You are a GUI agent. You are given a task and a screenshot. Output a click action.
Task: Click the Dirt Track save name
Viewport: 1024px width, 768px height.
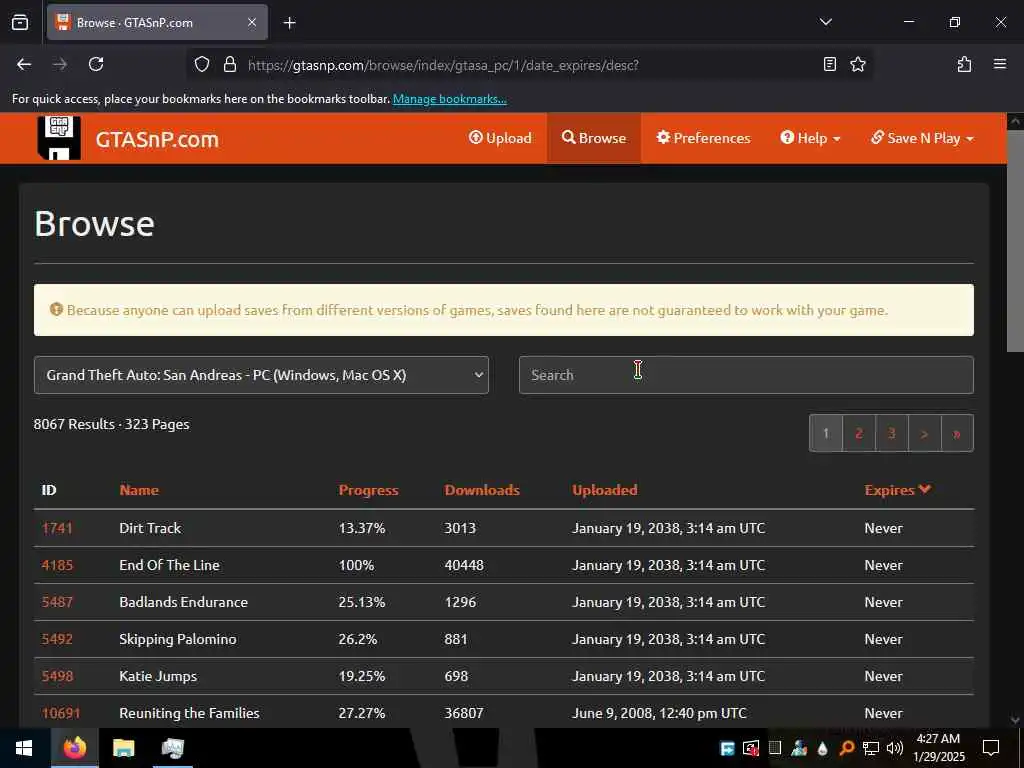point(150,528)
